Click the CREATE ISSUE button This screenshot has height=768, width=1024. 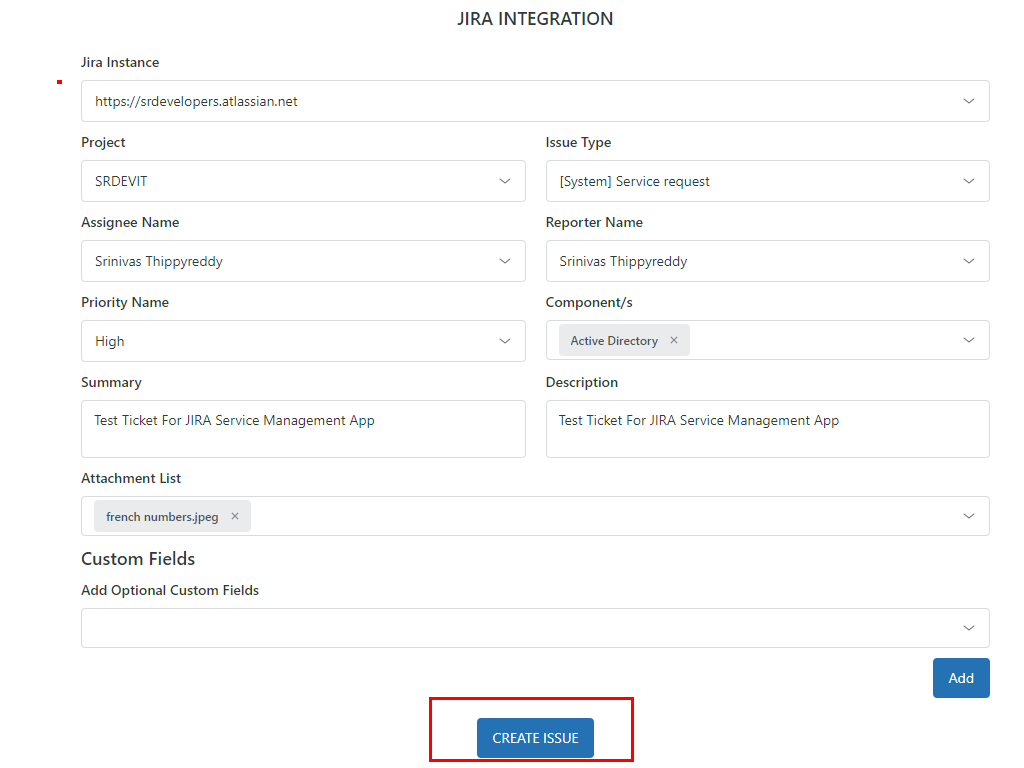click(x=535, y=738)
